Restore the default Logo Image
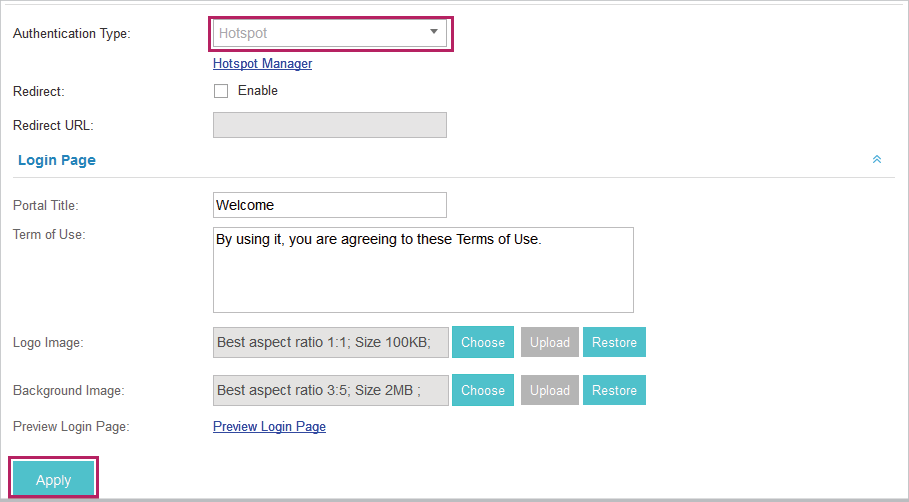 [615, 343]
